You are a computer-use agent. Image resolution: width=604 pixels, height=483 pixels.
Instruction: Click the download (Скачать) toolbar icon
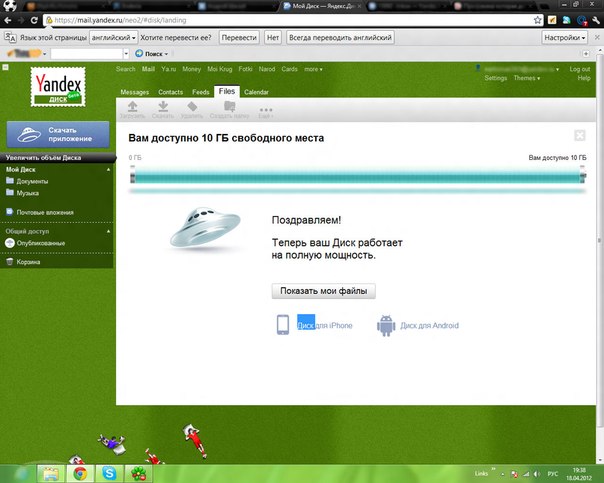click(163, 109)
